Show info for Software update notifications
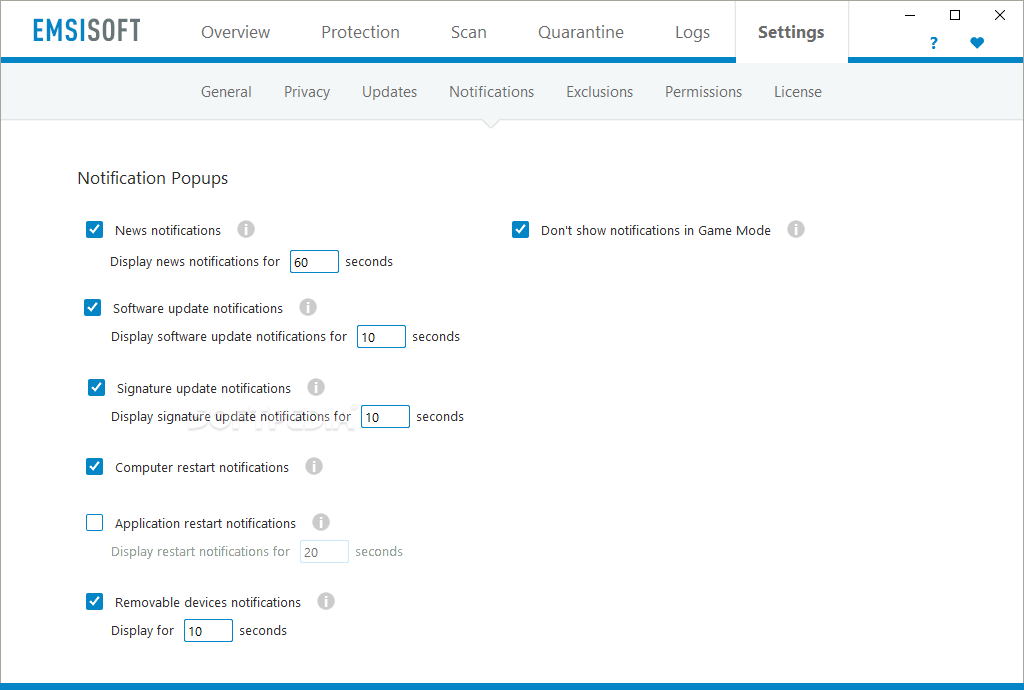The image size is (1024, 690). (308, 307)
